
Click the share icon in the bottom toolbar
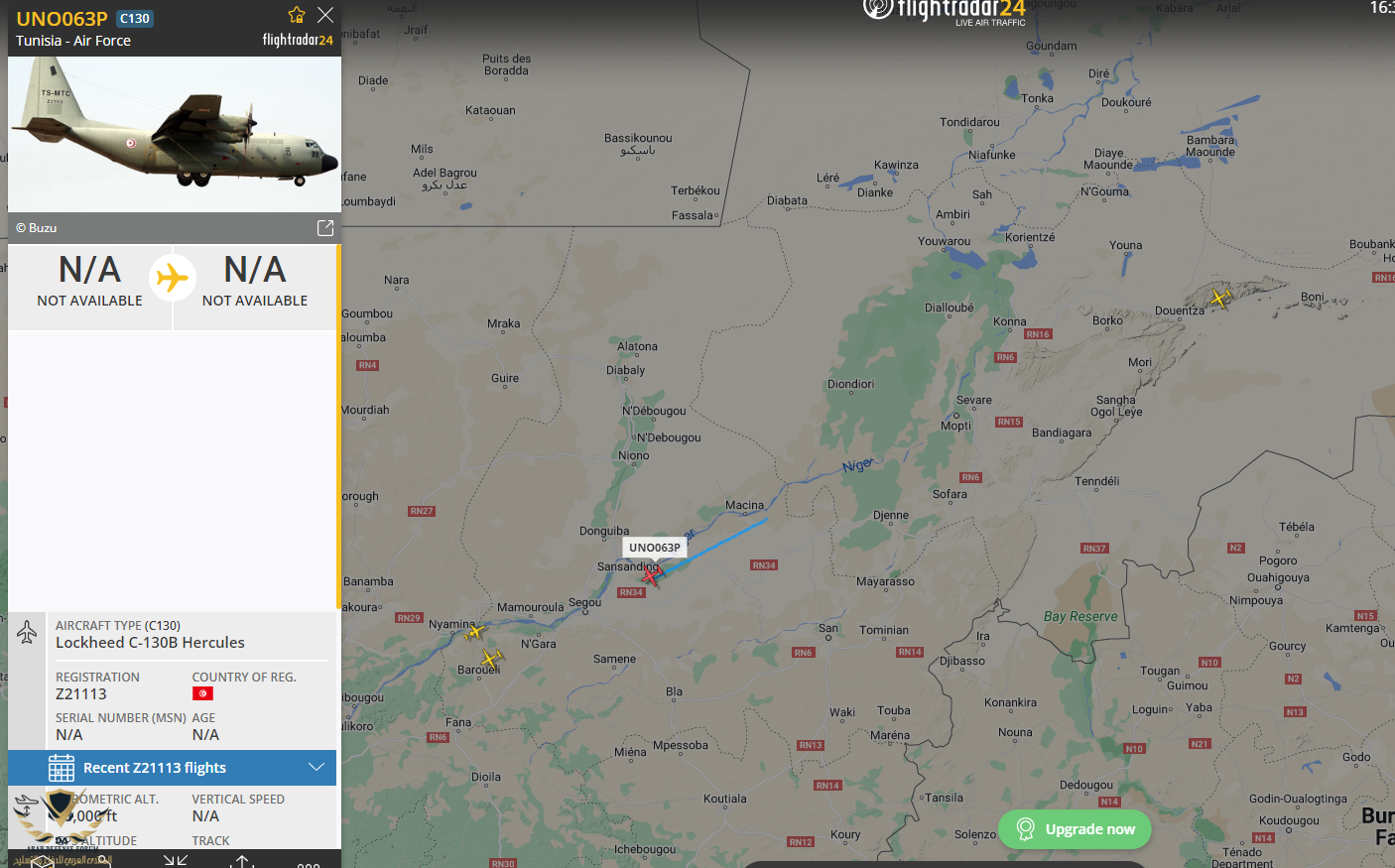pos(243,861)
